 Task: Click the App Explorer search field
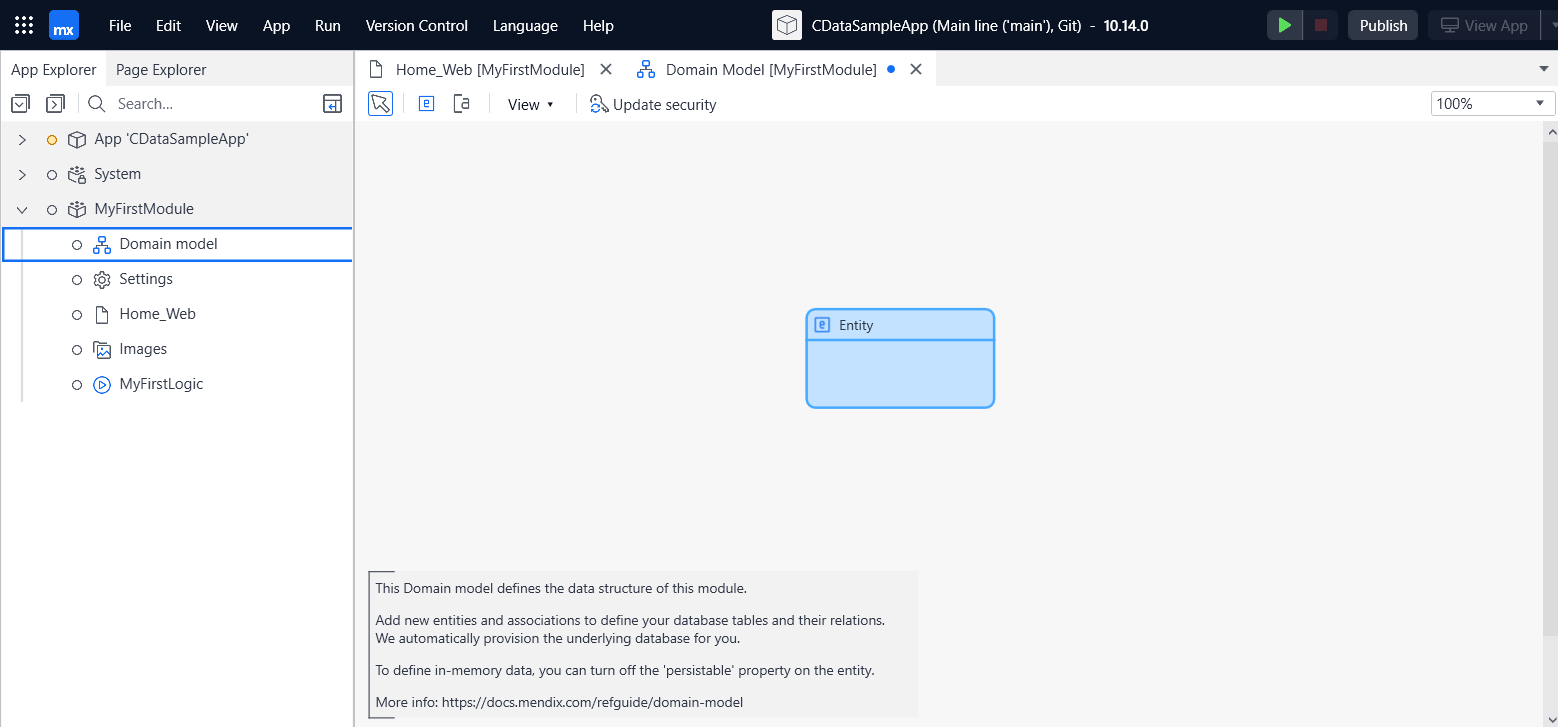(200, 104)
